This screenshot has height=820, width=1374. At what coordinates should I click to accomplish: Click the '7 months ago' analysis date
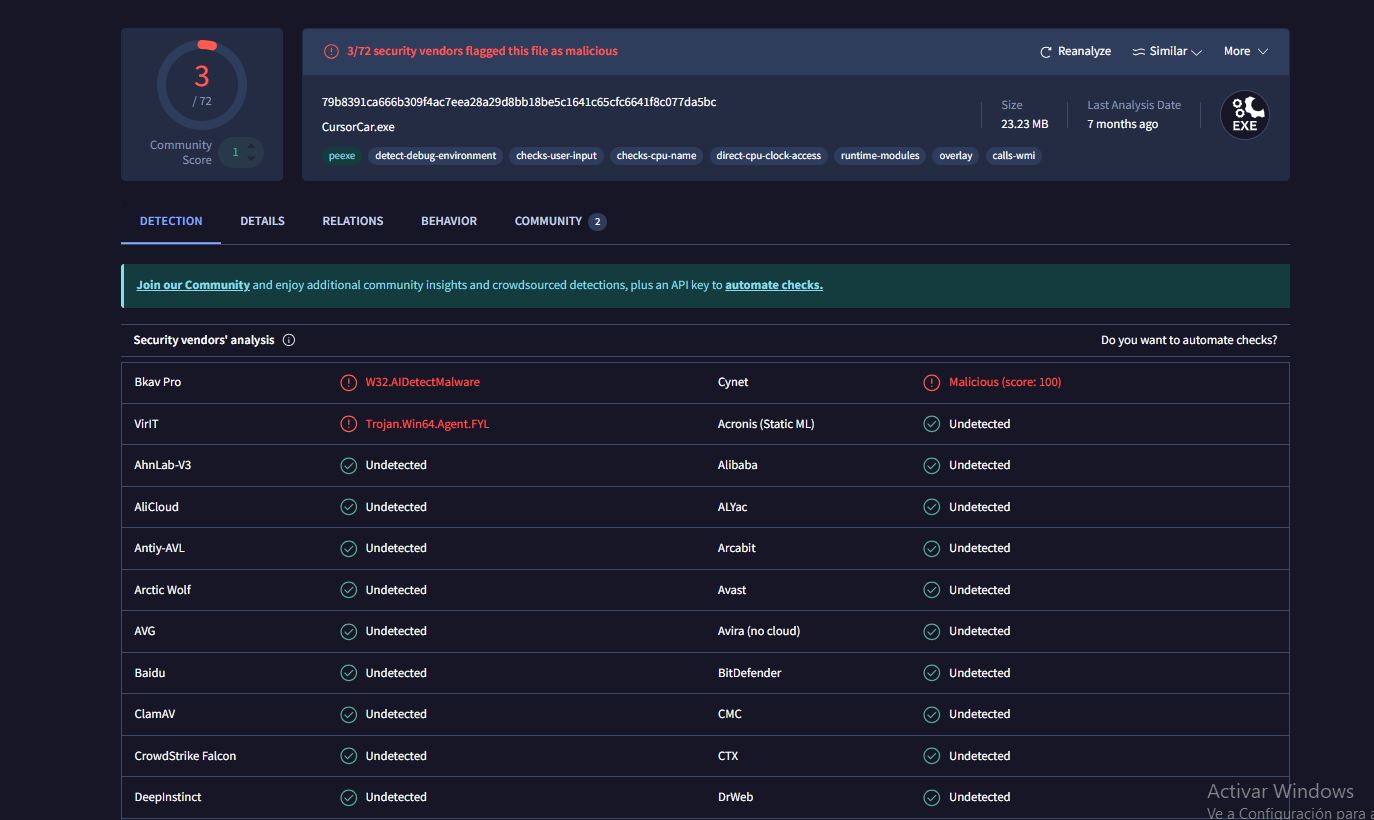(1123, 124)
